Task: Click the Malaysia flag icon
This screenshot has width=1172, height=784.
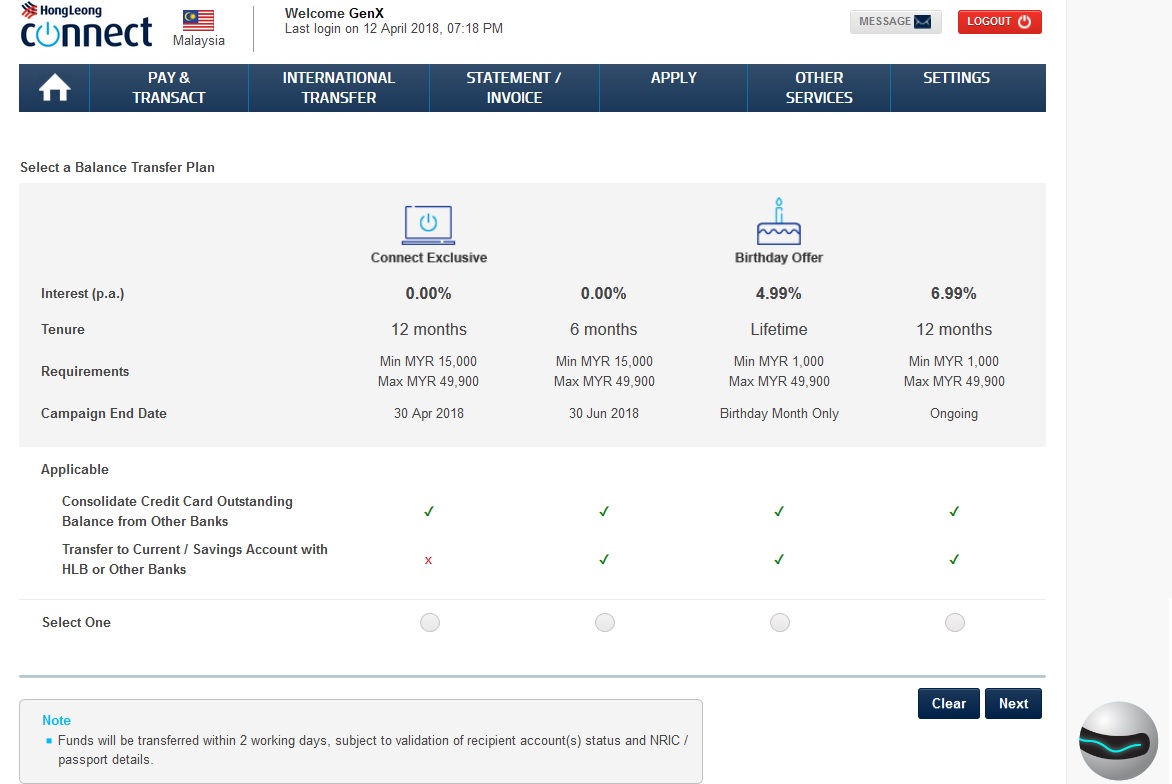Action: [198, 21]
